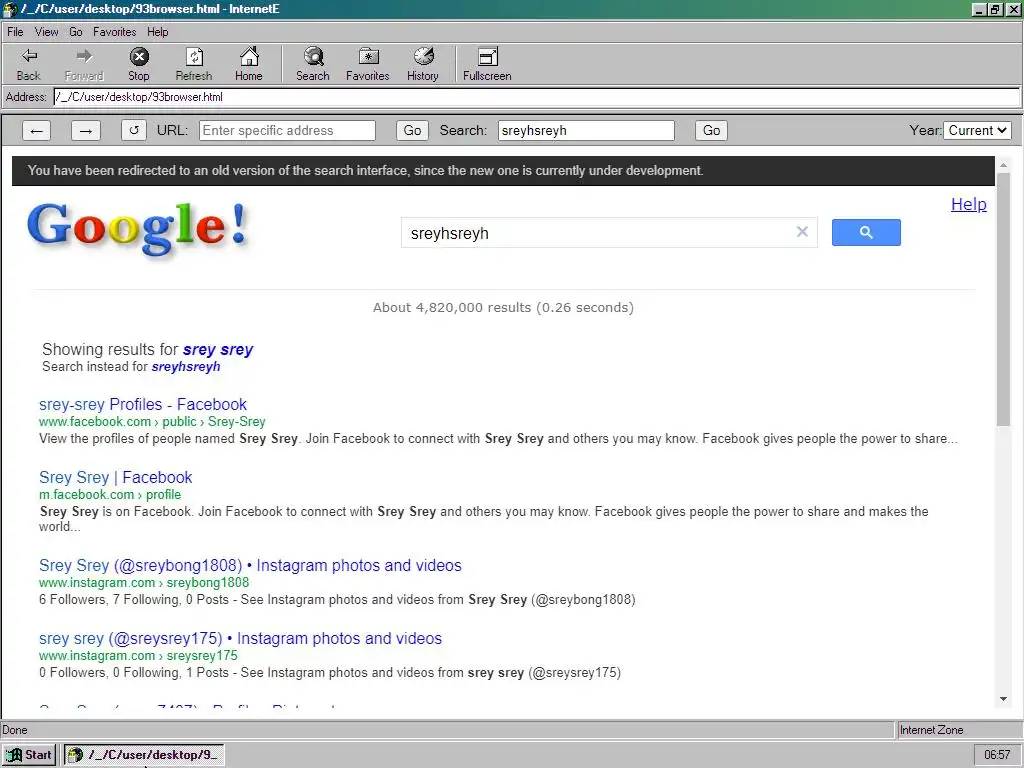Click the URL 'Enter specific address' field
This screenshot has width=1024, height=768.
tap(287, 131)
